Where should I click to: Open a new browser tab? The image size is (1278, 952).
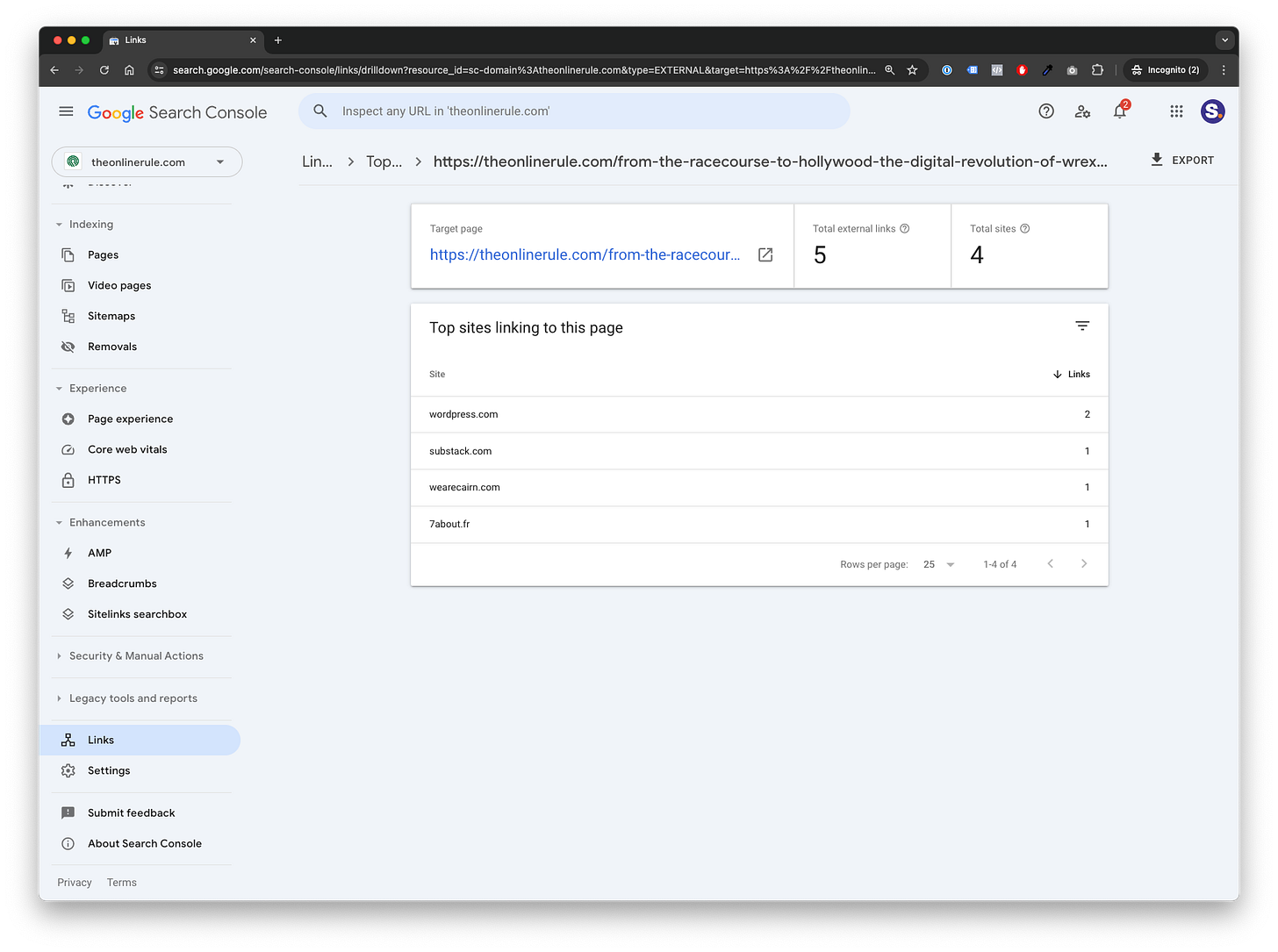click(x=278, y=40)
